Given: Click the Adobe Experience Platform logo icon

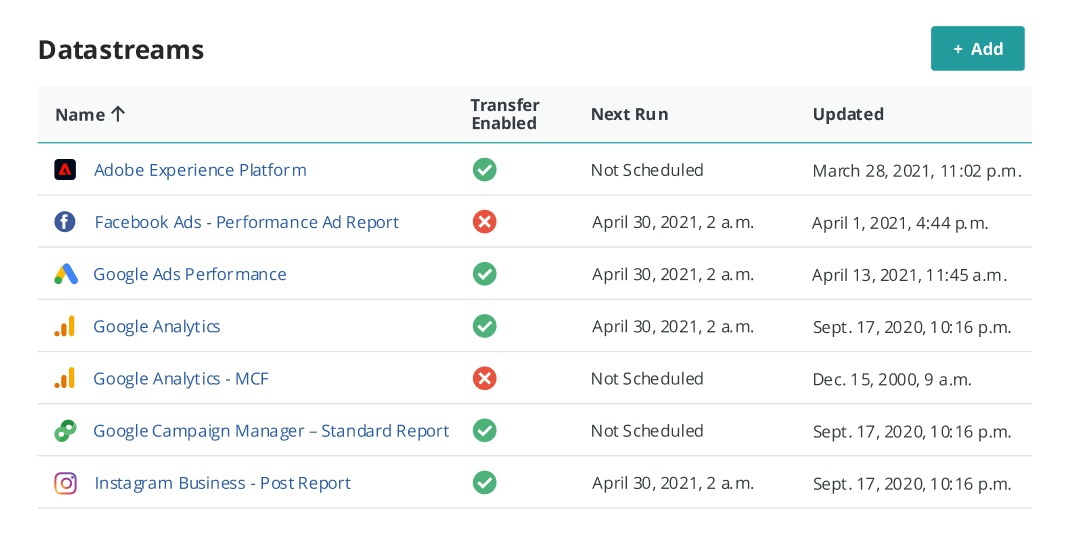Looking at the screenshot, I should [65, 169].
